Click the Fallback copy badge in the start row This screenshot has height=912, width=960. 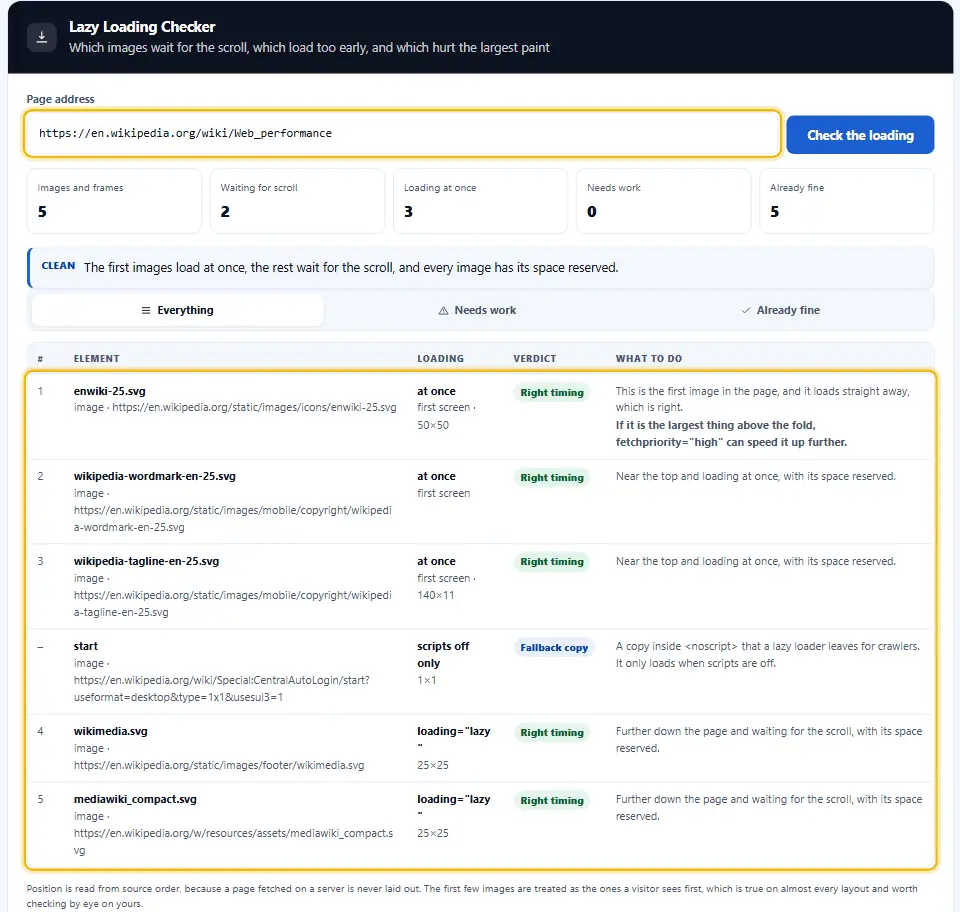click(x=554, y=648)
